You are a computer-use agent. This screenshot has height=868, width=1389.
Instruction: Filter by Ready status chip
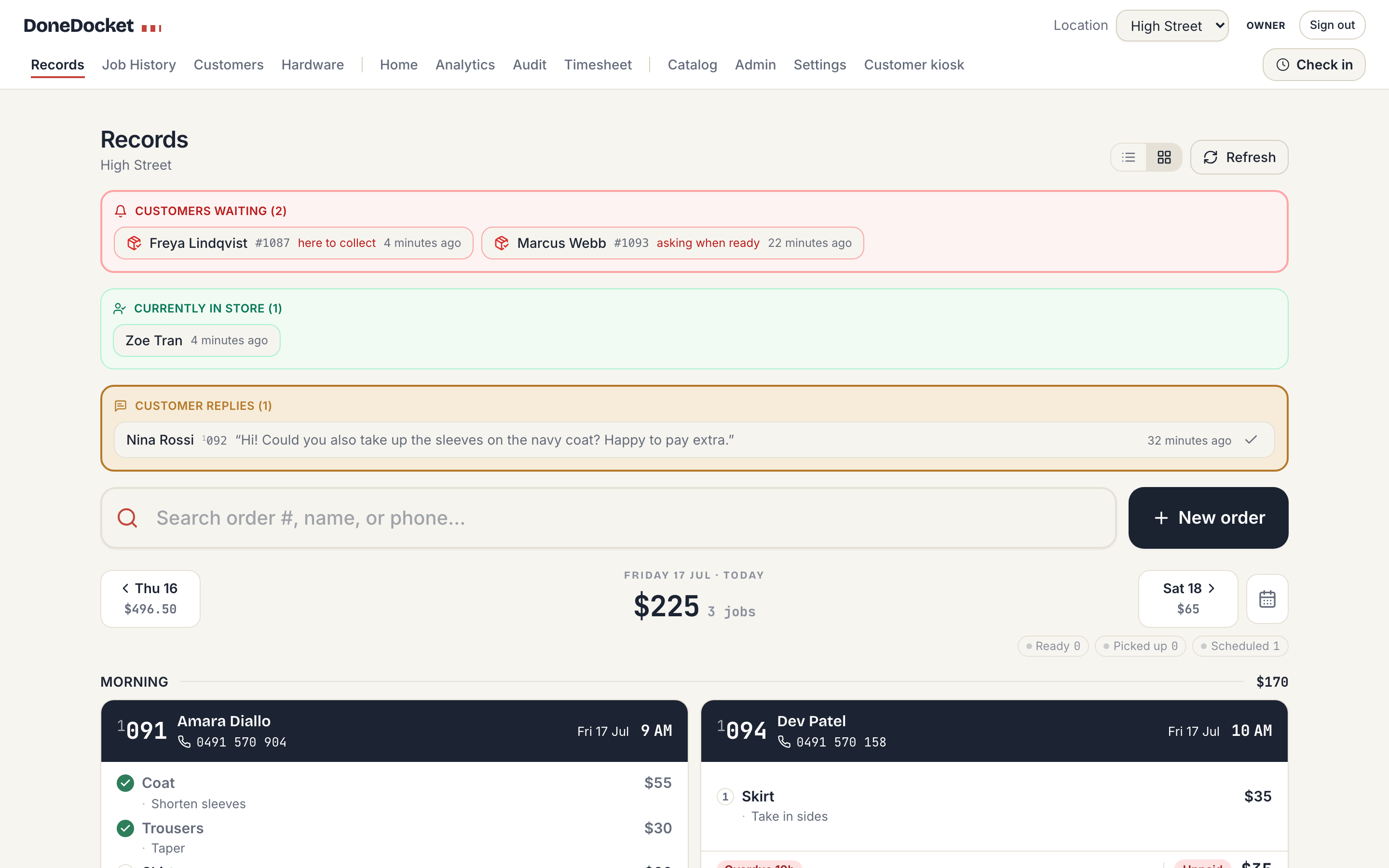click(x=1053, y=646)
